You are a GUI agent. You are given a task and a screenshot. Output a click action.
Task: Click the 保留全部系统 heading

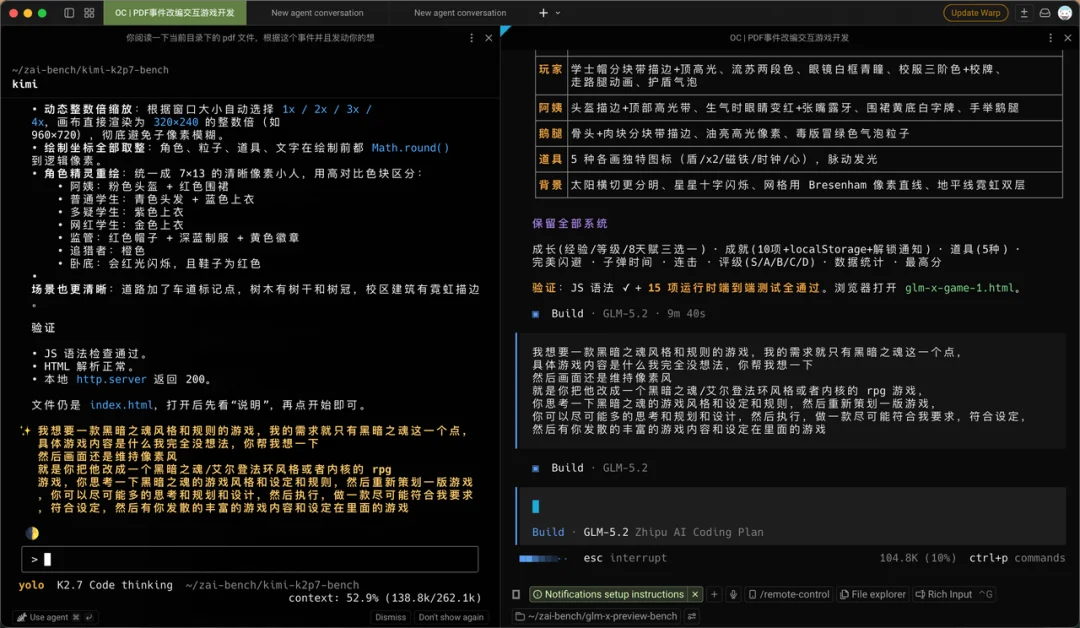pyautogui.click(x=570, y=223)
